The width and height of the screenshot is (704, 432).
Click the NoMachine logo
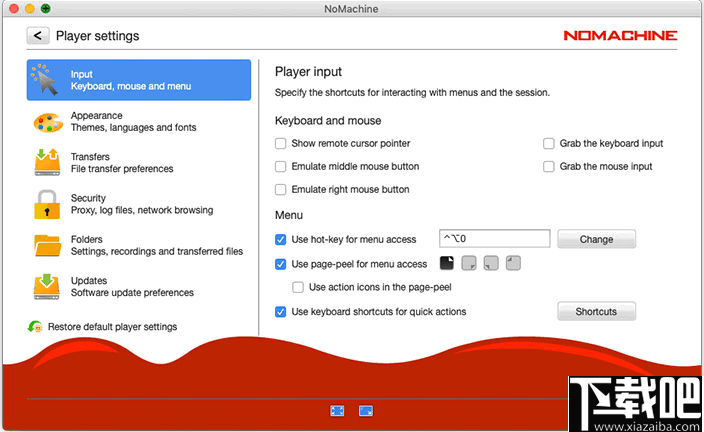coord(620,35)
